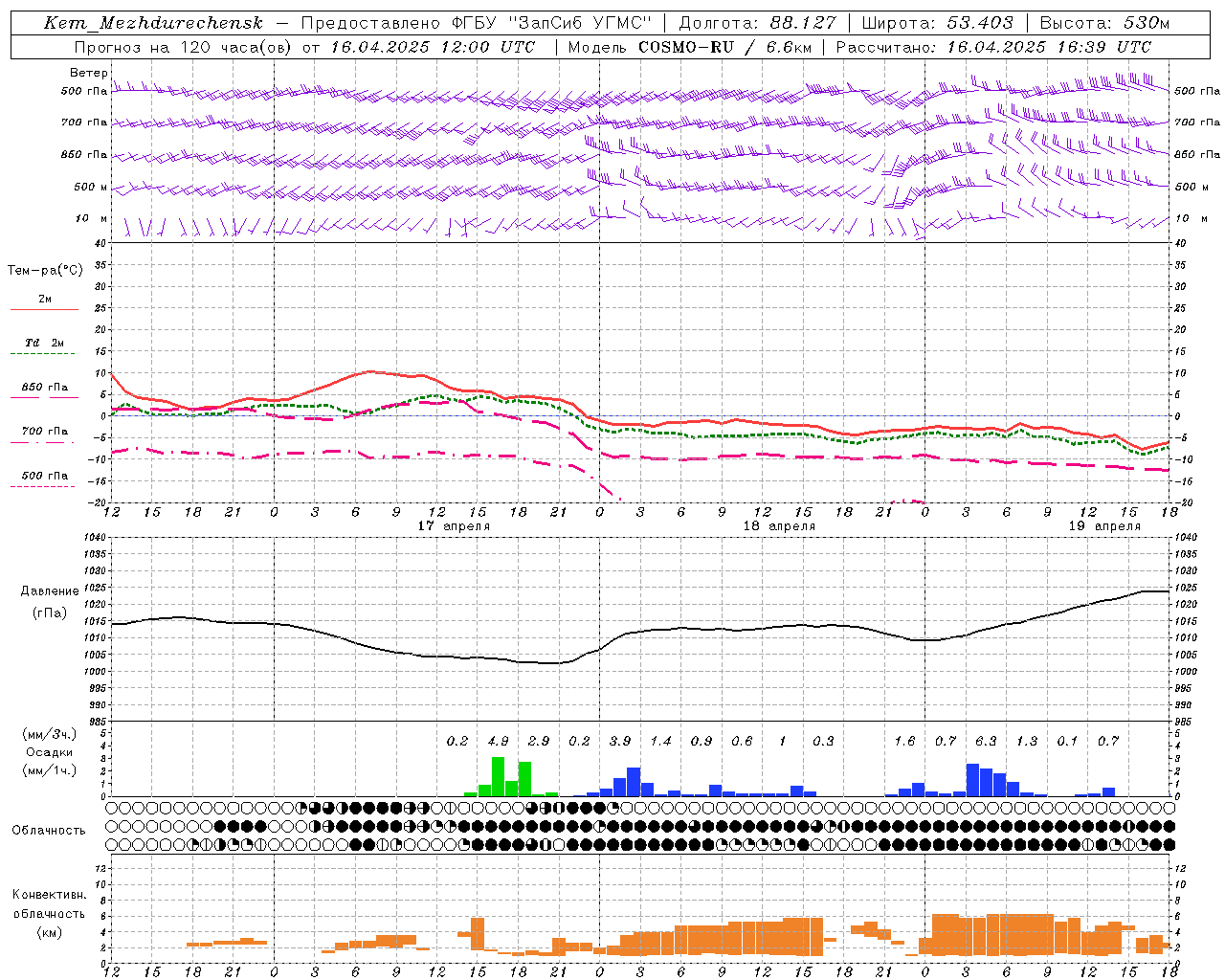Viewport: 1225px width, 980px height.
Task: Click the '17 апреля' date label
Action: [x=454, y=525]
